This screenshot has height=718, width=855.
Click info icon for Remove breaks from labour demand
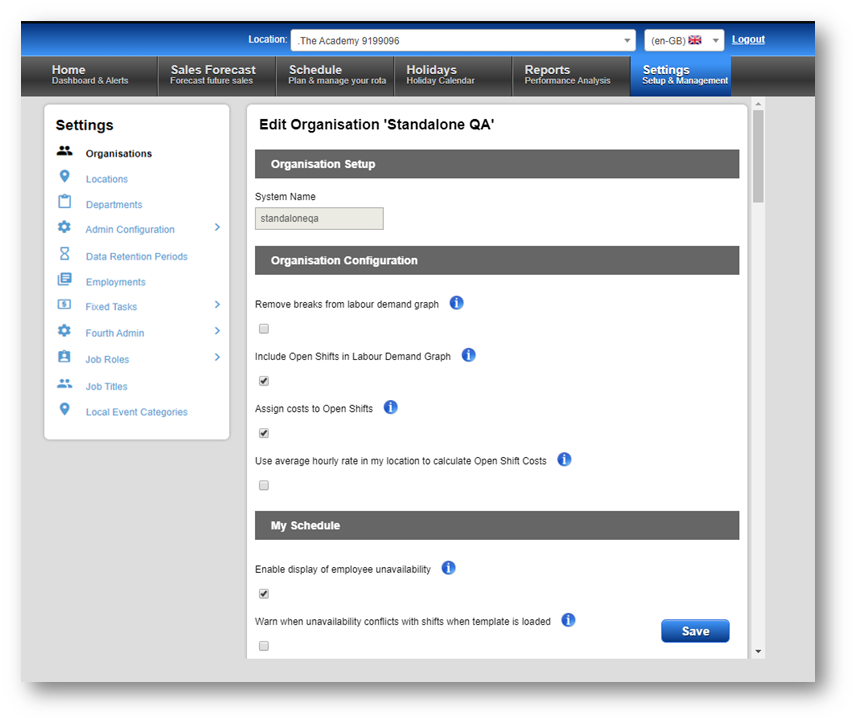point(457,303)
